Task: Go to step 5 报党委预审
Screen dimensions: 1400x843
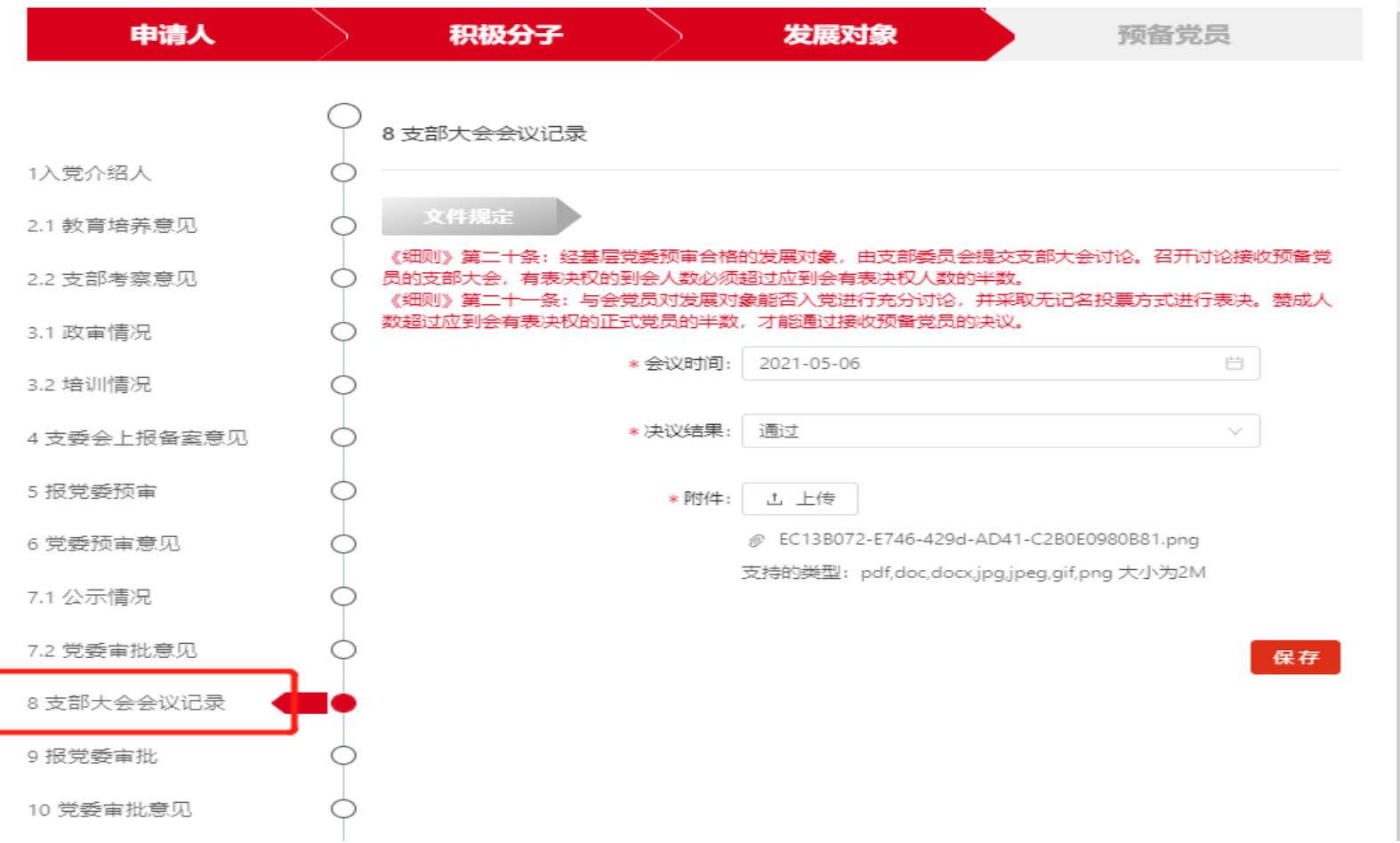Action: click(x=93, y=491)
